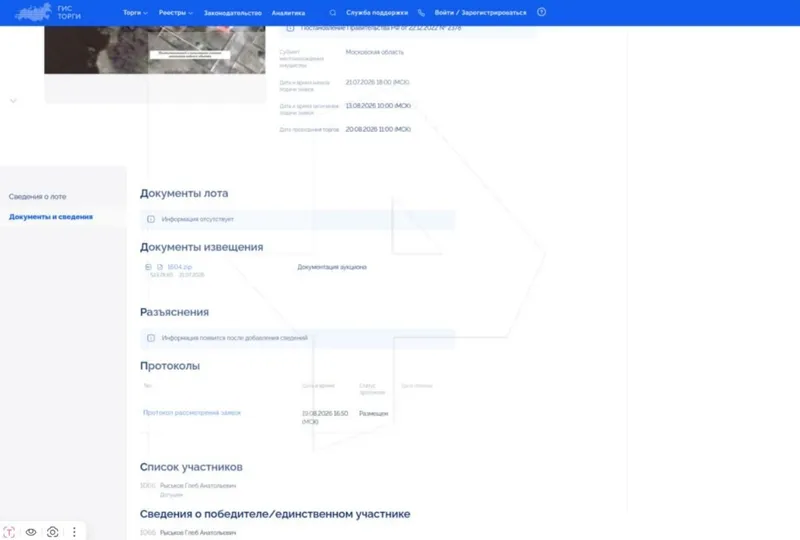Image resolution: width=800 pixels, height=540 pixels.
Task: Click the 21.07.2026 18:00 start date
Action: (x=378, y=82)
